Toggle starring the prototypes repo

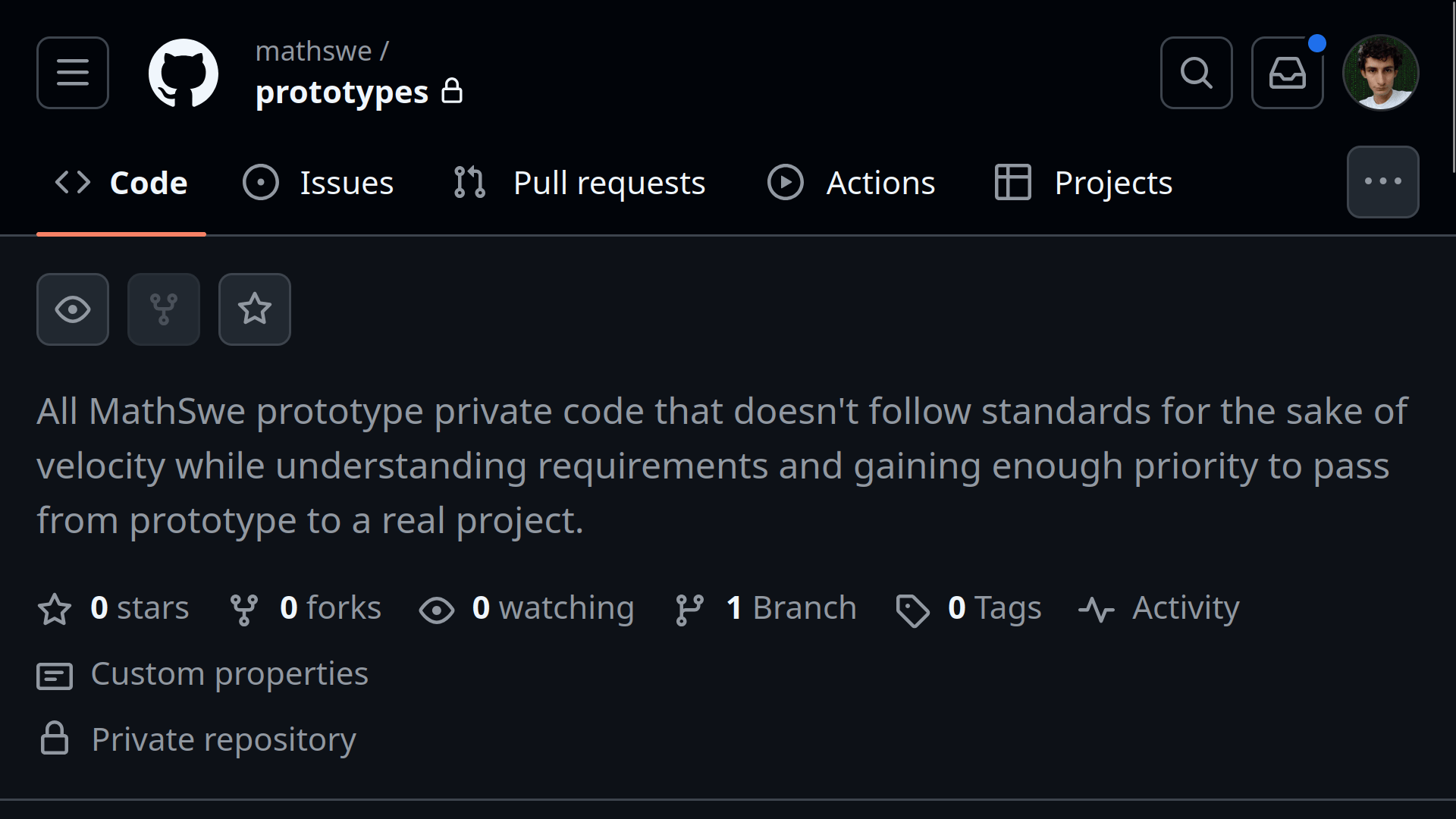point(255,309)
